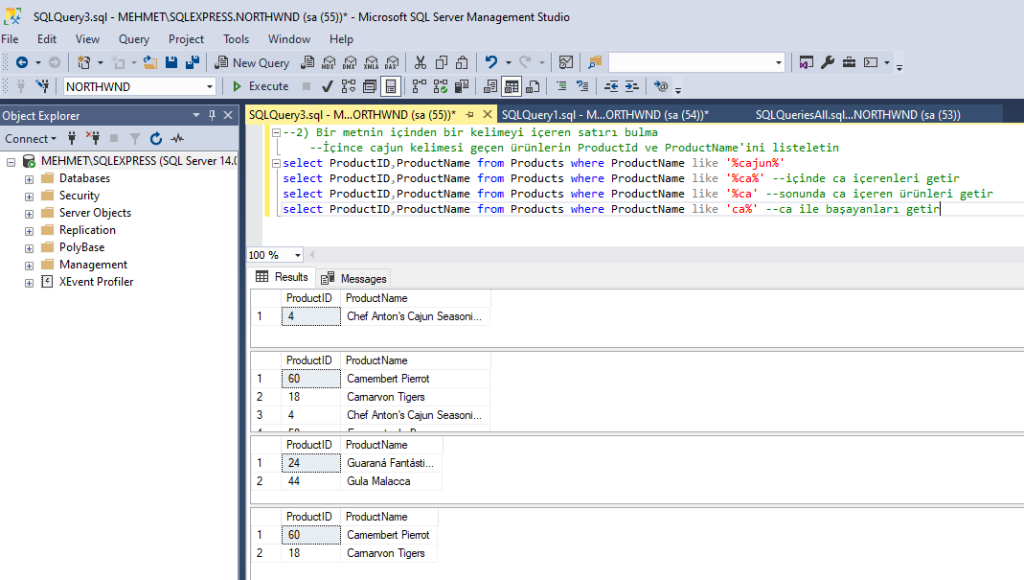The image size is (1024, 580).
Task: Click the Undo arrow icon
Action: coord(492,63)
